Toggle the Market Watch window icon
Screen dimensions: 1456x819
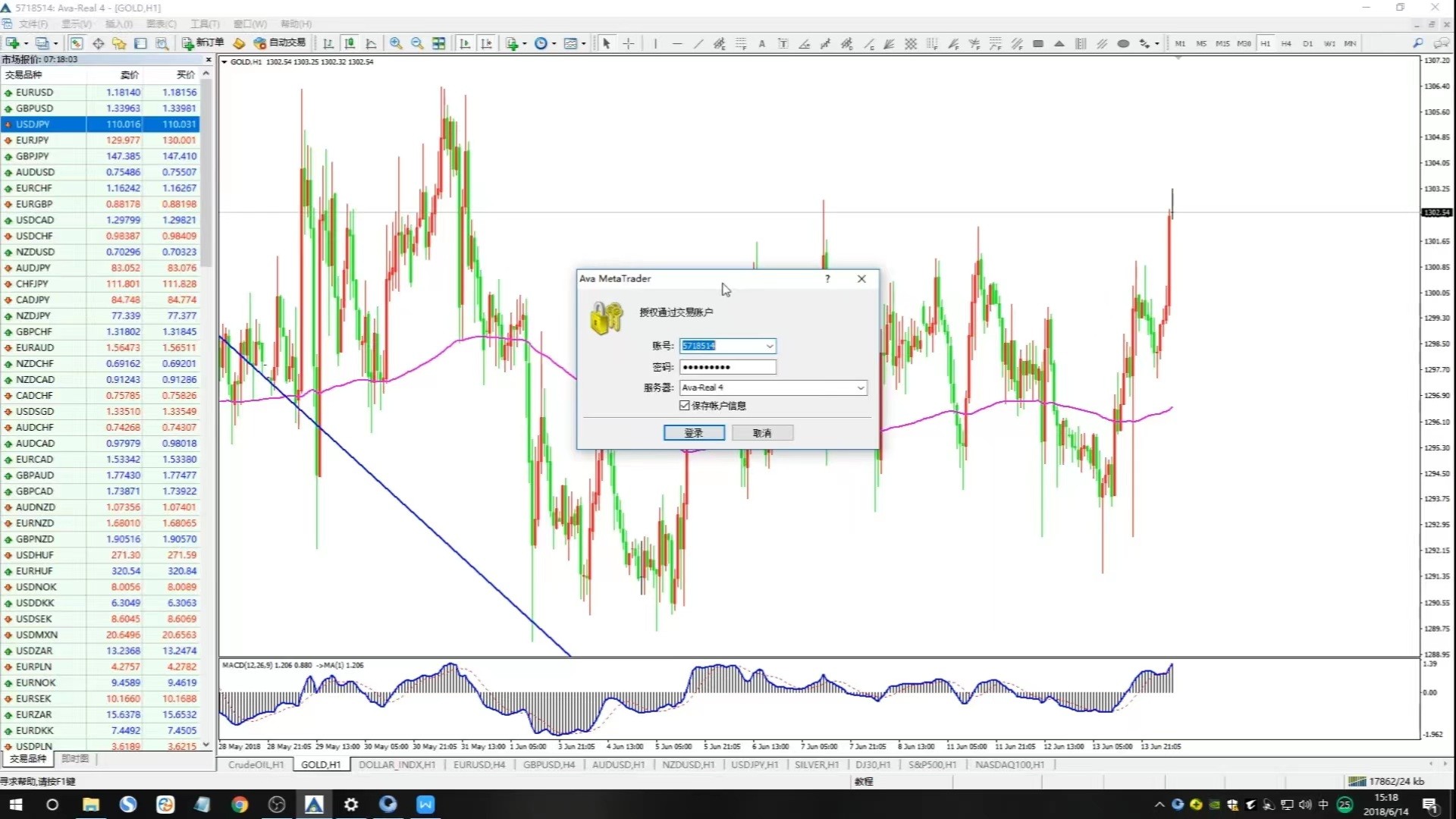pyautogui.click(x=77, y=43)
